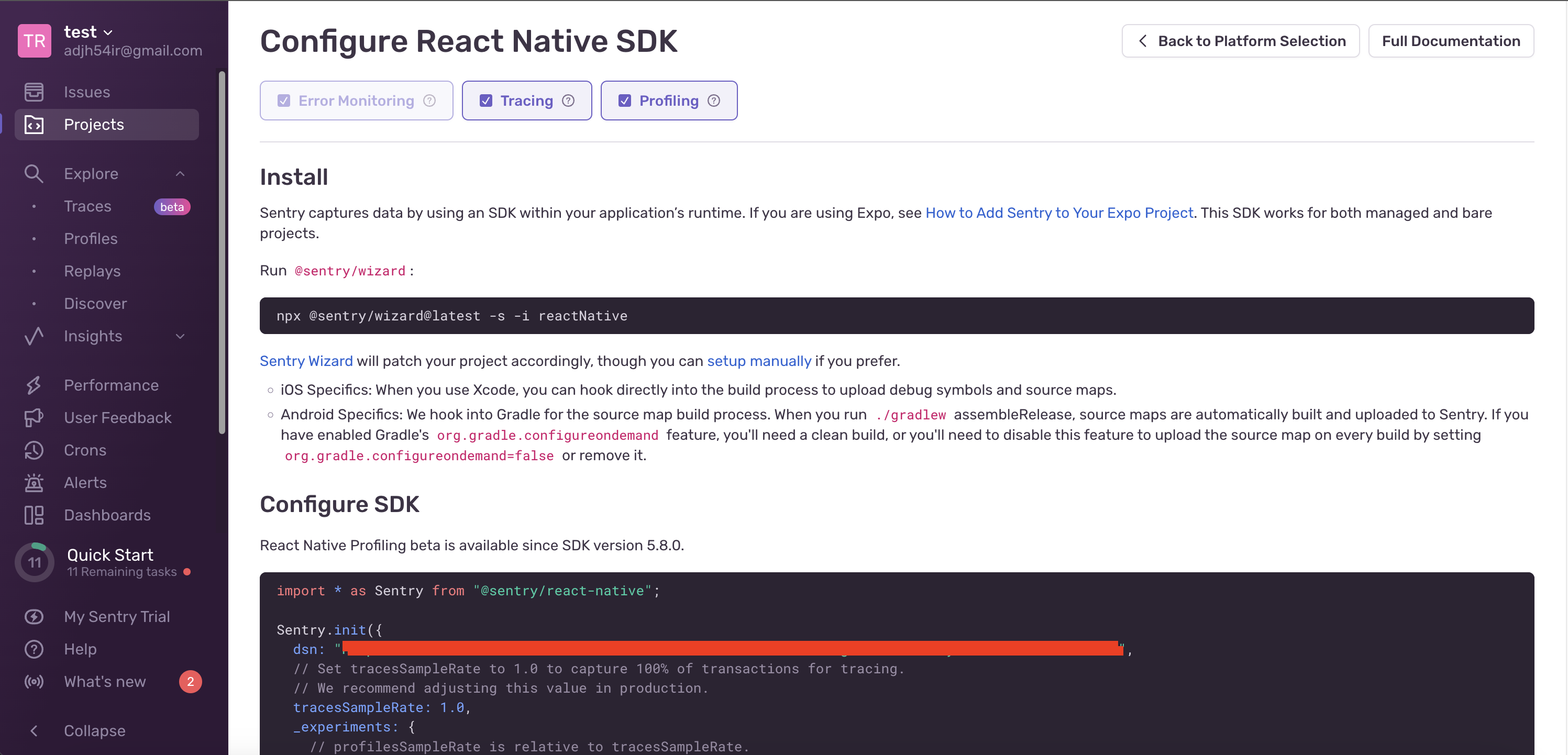Open the Performance lightning icon
This screenshot has height=755, width=1568.
coord(34,385)
